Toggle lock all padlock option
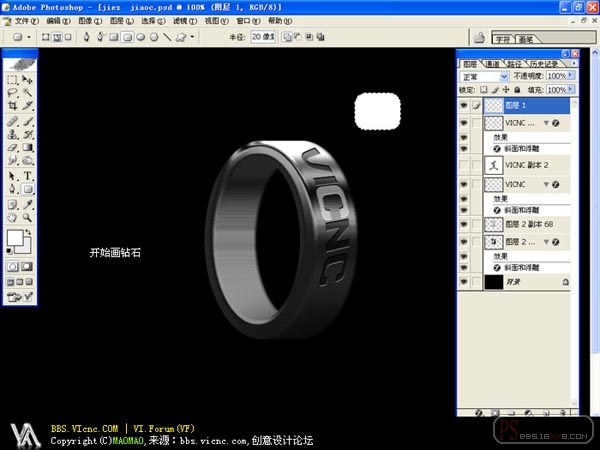Screen dimensions: 600x450 pos(517,90)
